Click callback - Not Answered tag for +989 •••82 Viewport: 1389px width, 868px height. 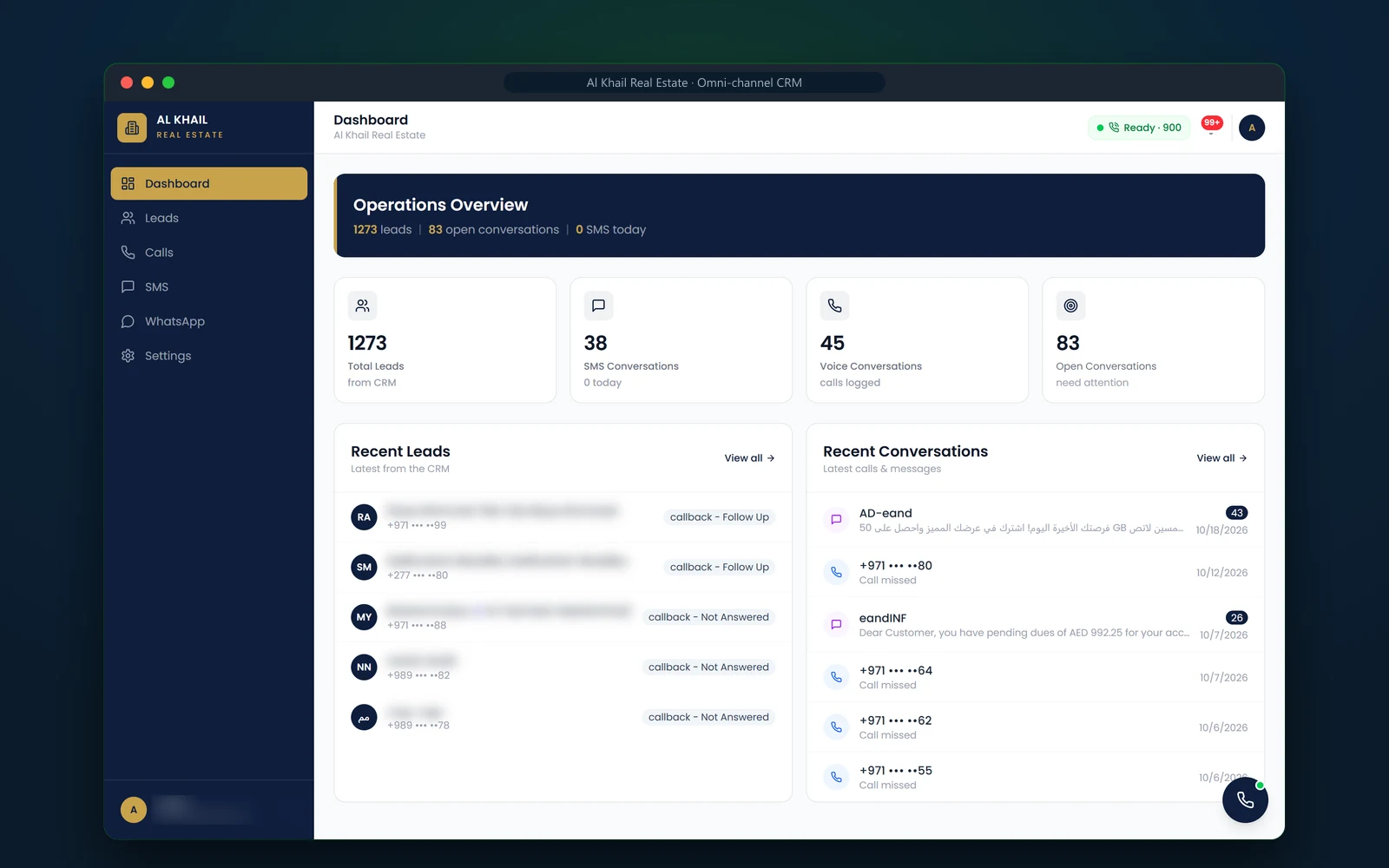coord(708,667)
